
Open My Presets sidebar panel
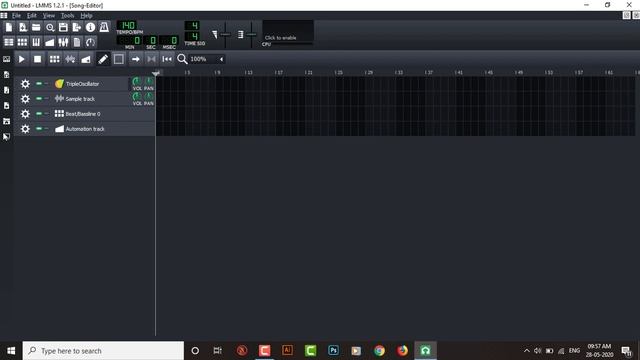7,106
